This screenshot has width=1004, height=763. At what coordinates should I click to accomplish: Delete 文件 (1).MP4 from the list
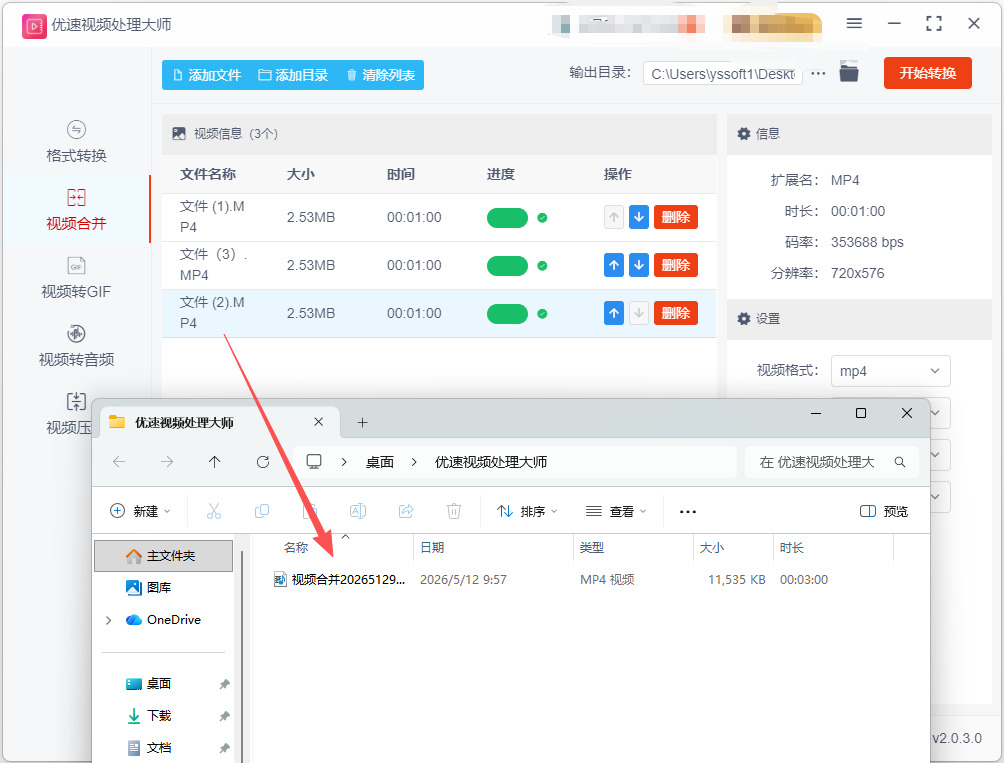pyautogui.click(x=676, y=217)
